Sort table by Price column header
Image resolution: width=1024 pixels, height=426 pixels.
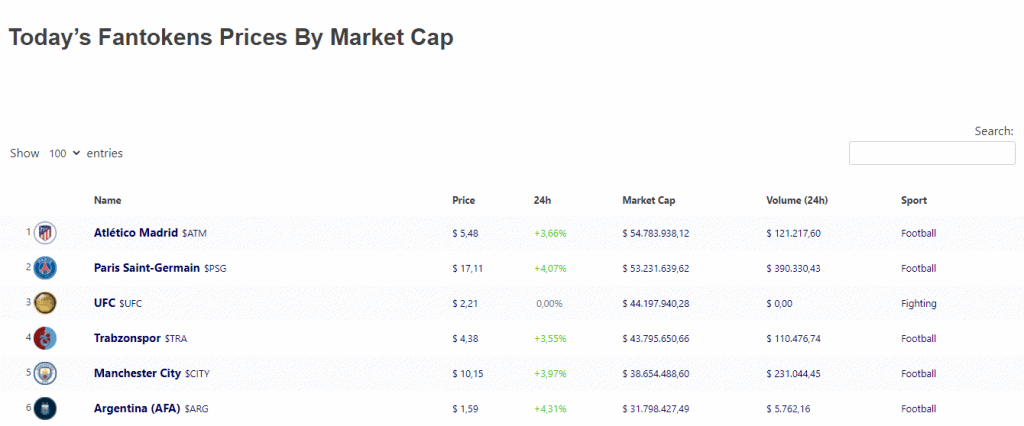[464, 201]
